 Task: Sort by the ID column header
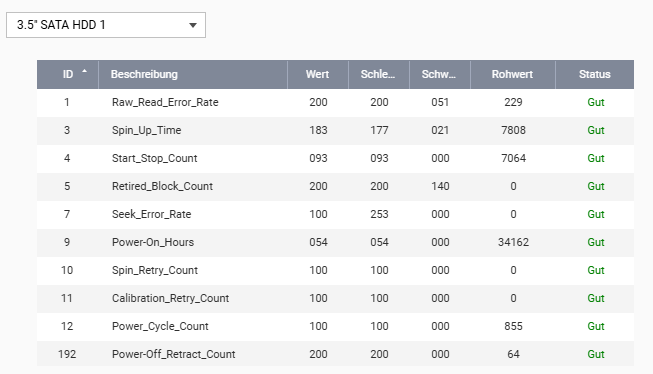pyautogui.click(x=68, y=75)
